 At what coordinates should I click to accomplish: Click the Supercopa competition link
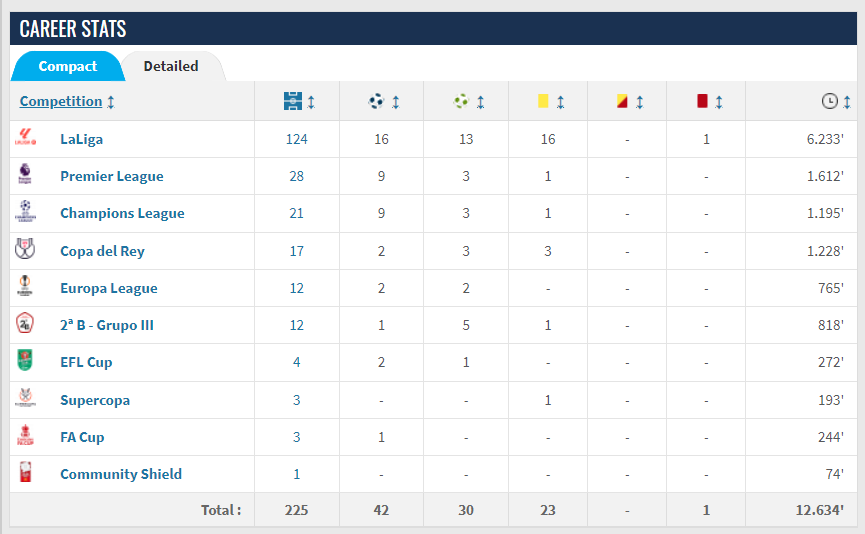tap(95, 400)
